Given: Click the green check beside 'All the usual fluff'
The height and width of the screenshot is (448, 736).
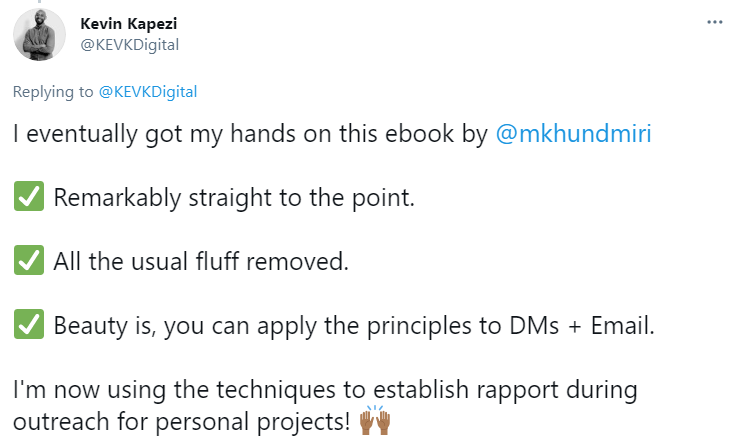Looking at the screenshot, I should (29, 261).
